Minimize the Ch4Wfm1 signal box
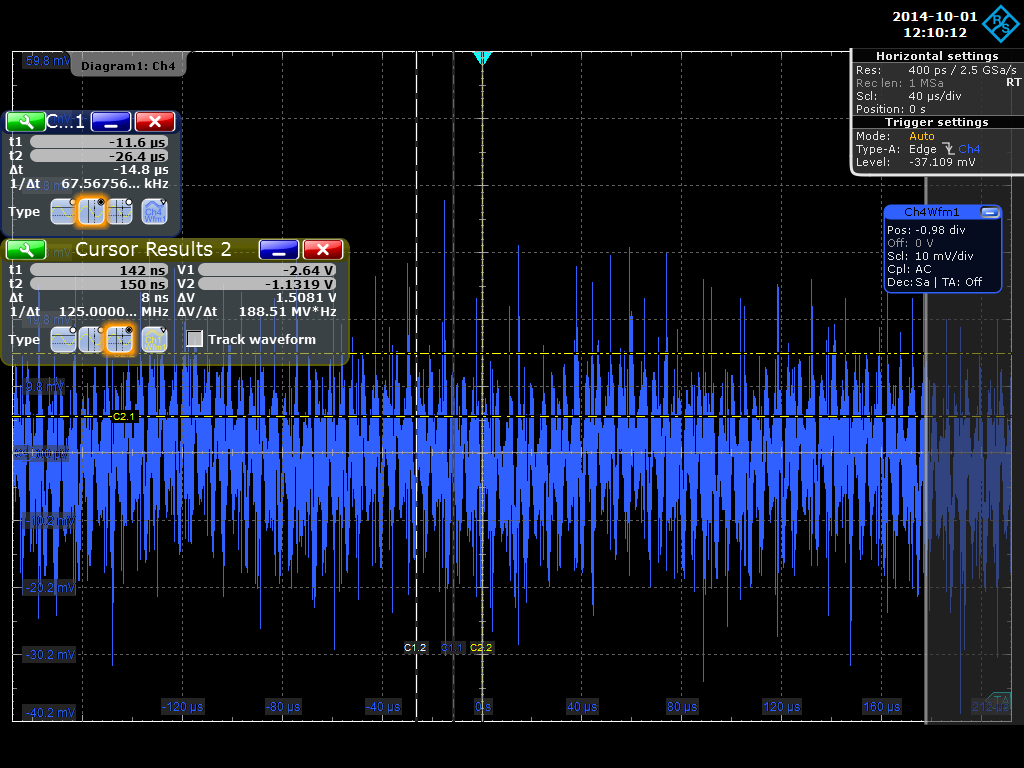The width and height of the screenshot is (1024, 768). point(990,212)
